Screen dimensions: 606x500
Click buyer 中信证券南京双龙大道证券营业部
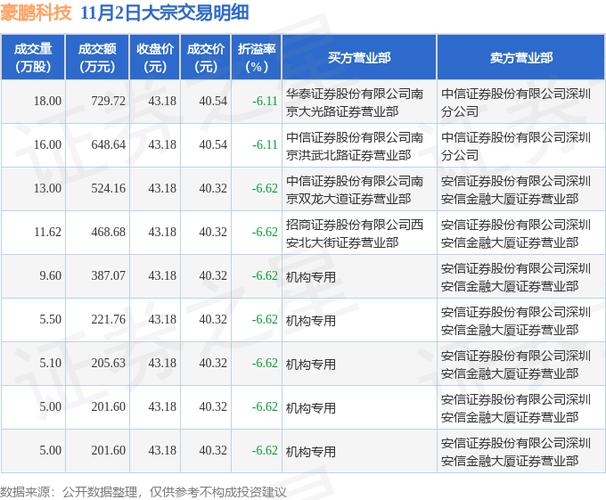tap(354, 190)
